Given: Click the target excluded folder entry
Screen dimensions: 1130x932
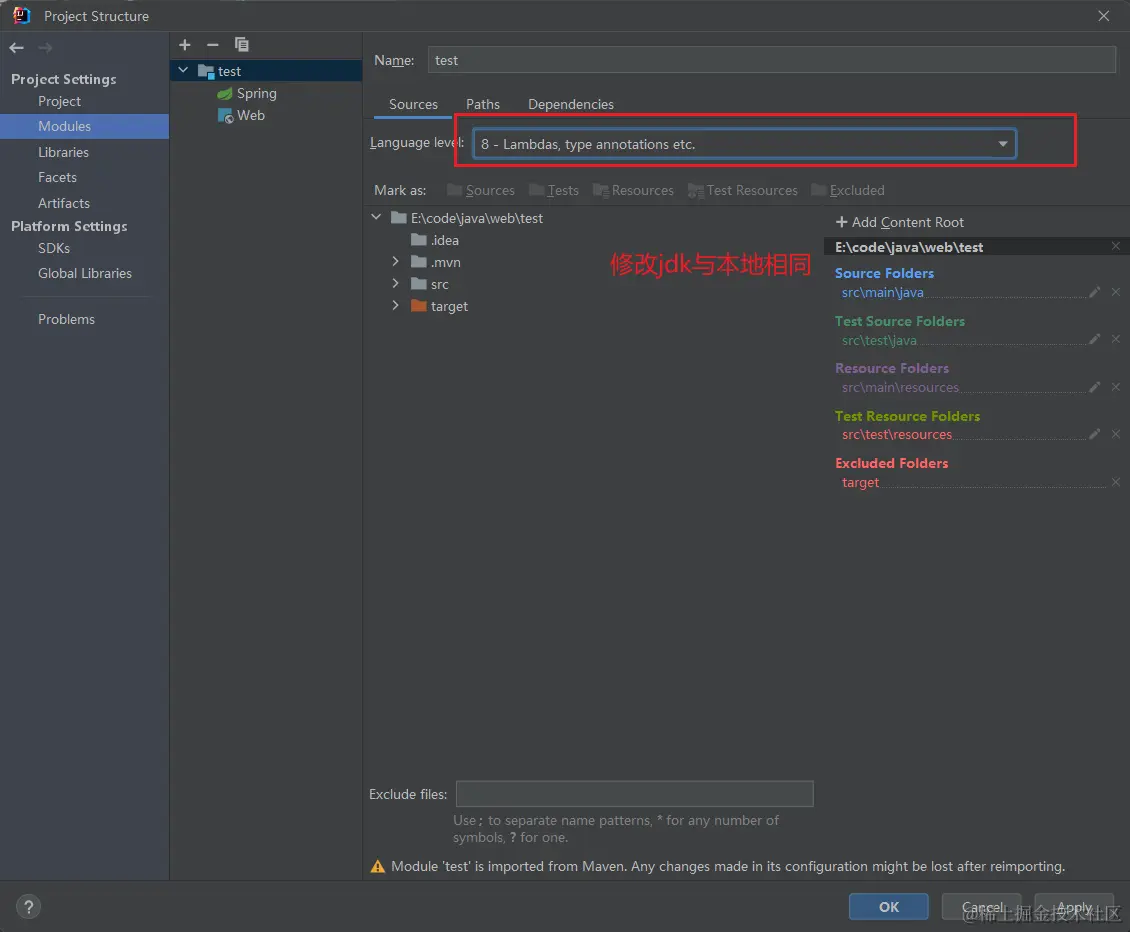Looking at the screenshot, I should point(860,482).
